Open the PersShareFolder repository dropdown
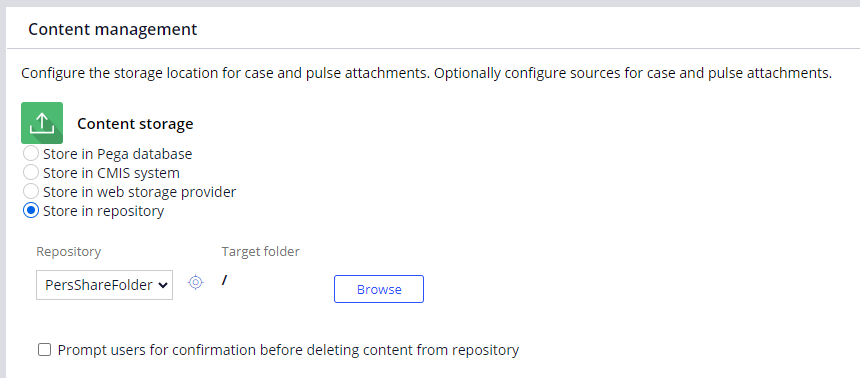The width and height of the screenshot is (860, 378). [x=104, y=285]
